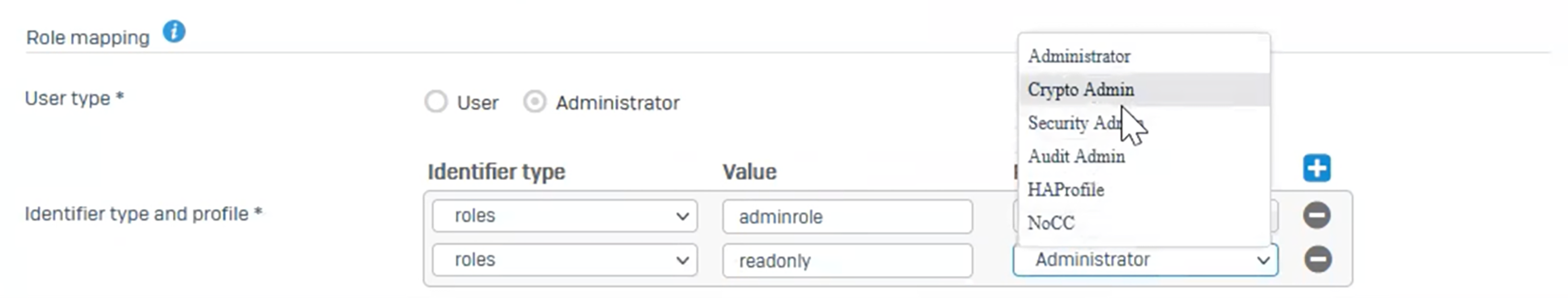The image size is (1568, 298).
Task: Pick HAProfile from the profile list
Action: (1066, 190)
